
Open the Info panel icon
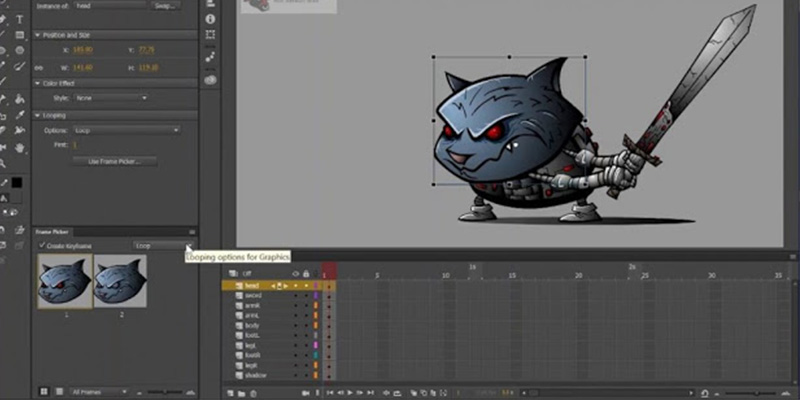coord(210,19)
